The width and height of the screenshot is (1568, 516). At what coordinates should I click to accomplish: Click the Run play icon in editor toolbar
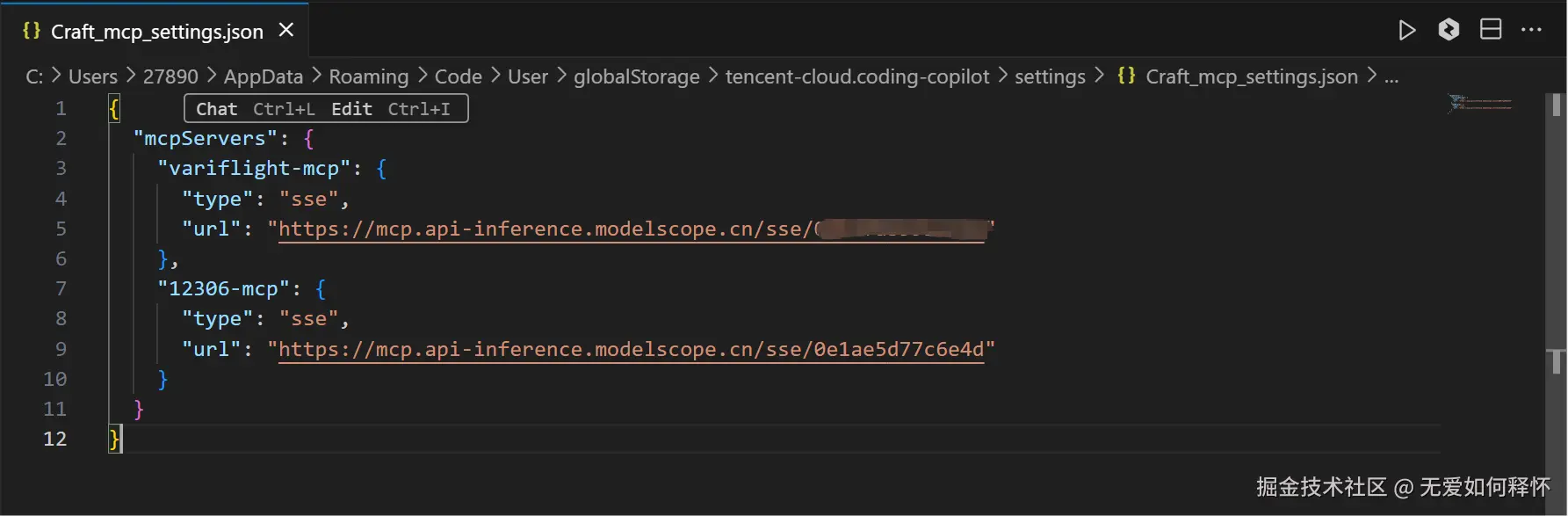click(x=1406, y=31)
